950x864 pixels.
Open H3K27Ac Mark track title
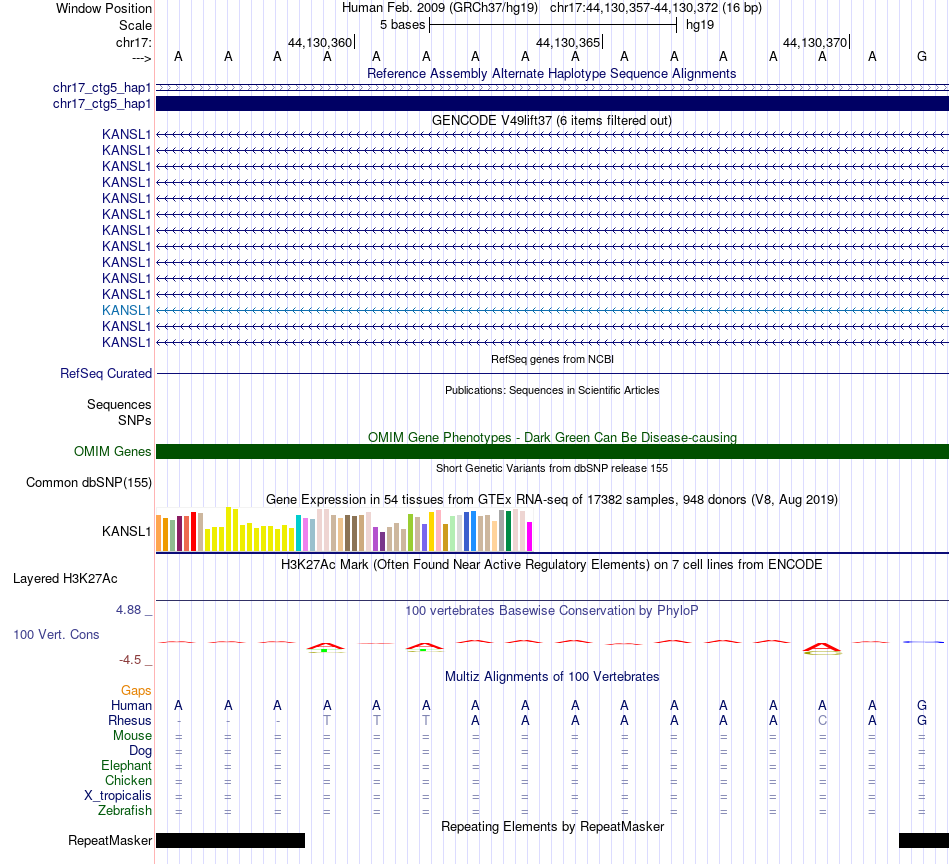(551, 565)
